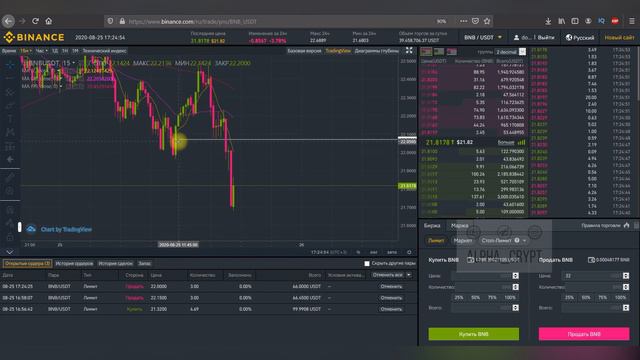Viewport: 640px width, 360px height.
Task: Open the chart settings gear icon
Action: [x=409, y=252]
